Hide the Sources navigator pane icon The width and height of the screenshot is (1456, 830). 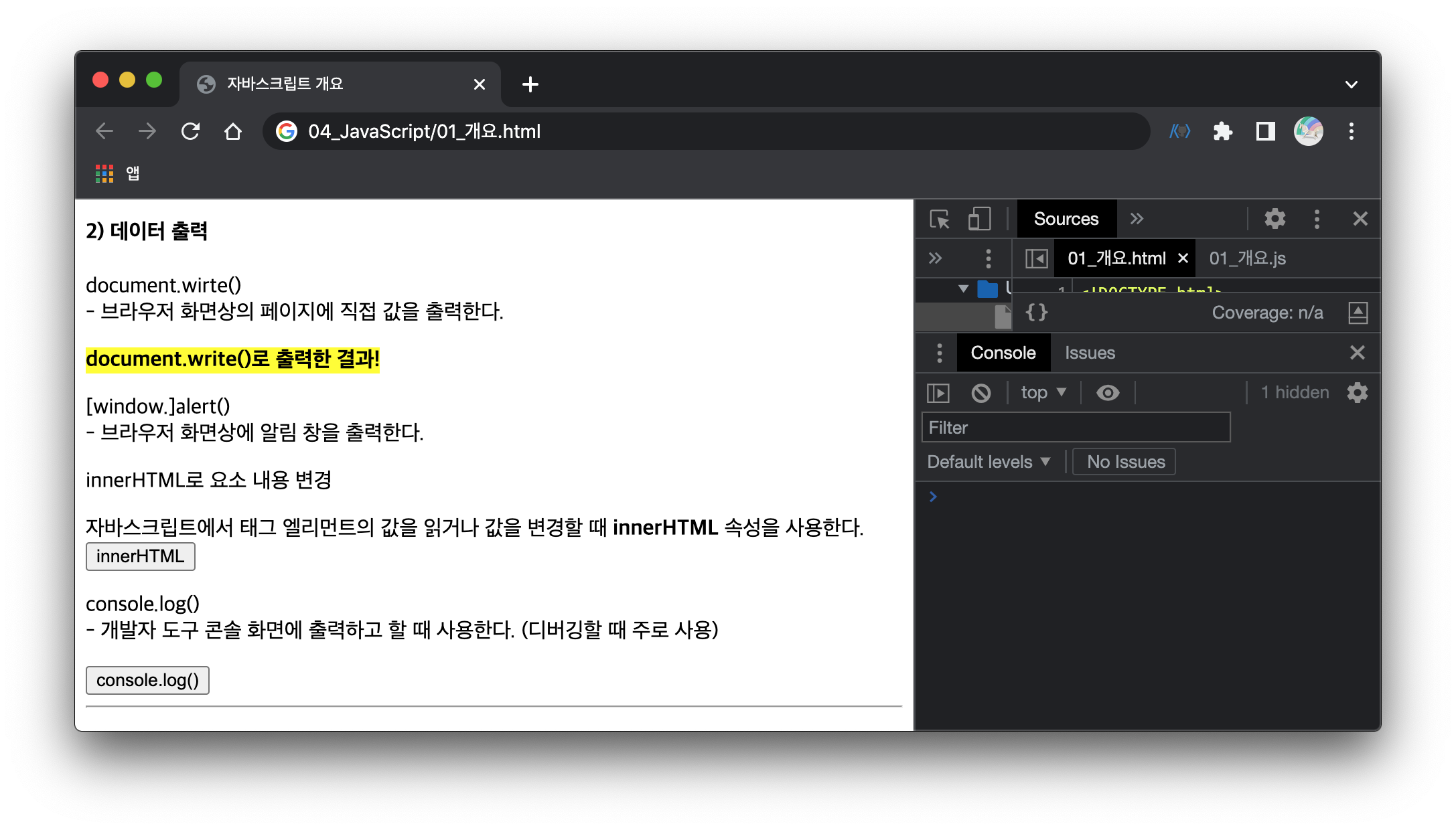(1036, 258)
